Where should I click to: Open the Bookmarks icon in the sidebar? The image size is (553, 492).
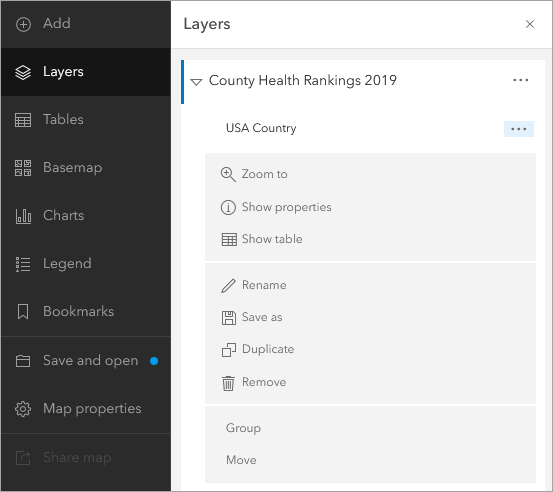click(23, 312)
